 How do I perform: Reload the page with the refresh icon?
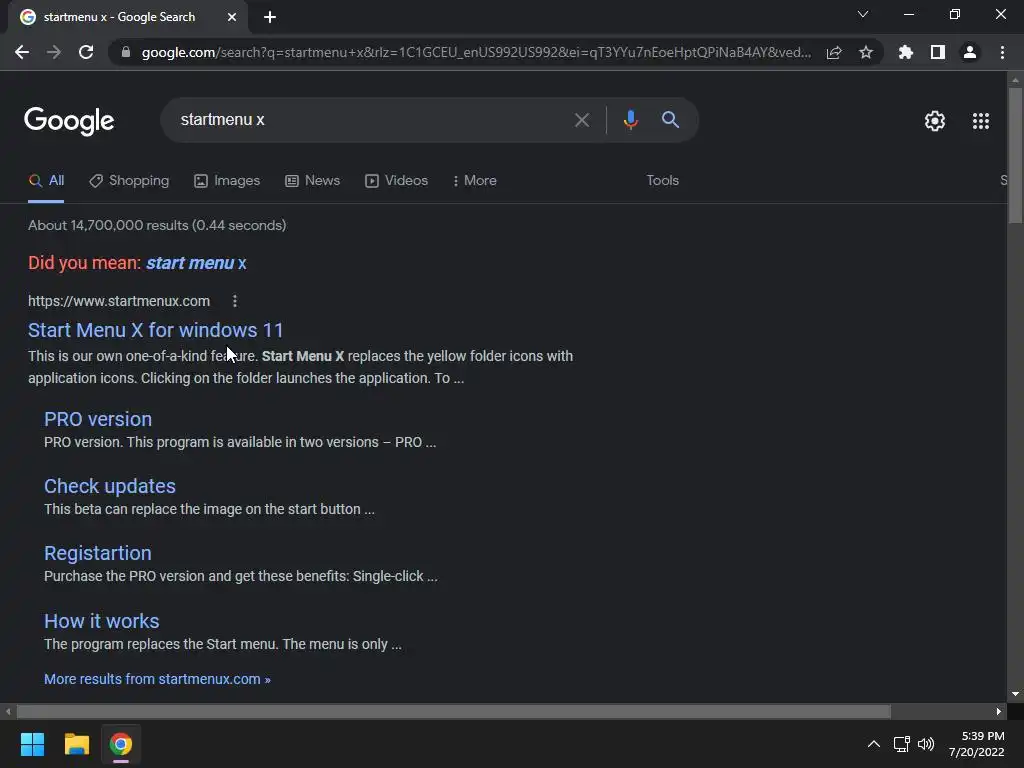[x=86, y=52]
